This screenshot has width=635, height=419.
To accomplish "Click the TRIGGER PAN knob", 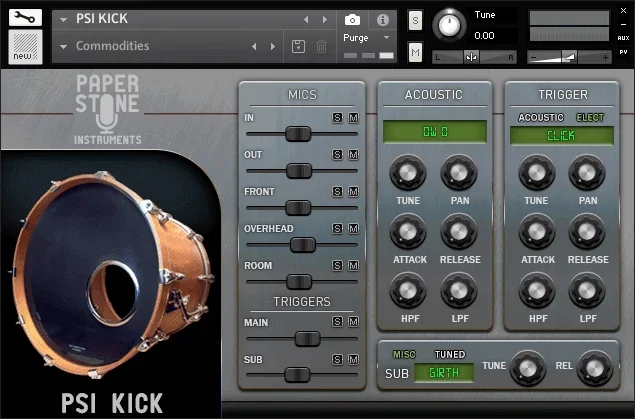I will click(587, 173).
